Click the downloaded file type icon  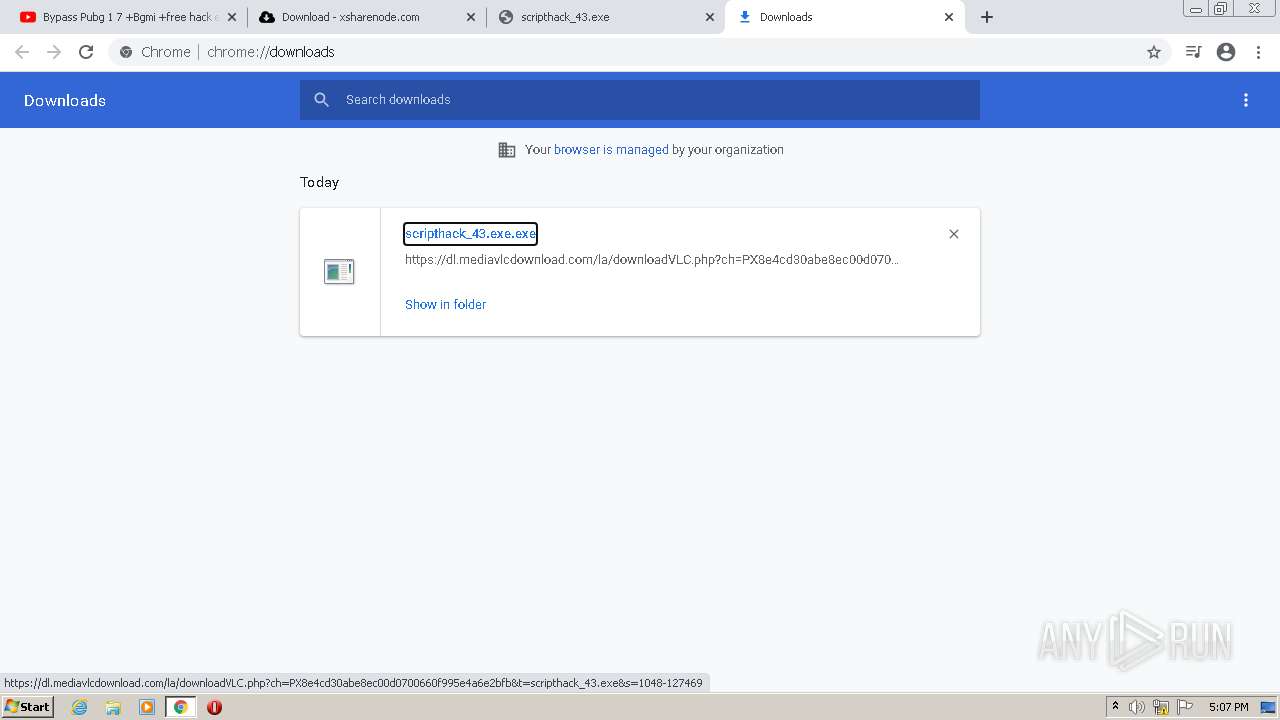click(x=339, y=271)
